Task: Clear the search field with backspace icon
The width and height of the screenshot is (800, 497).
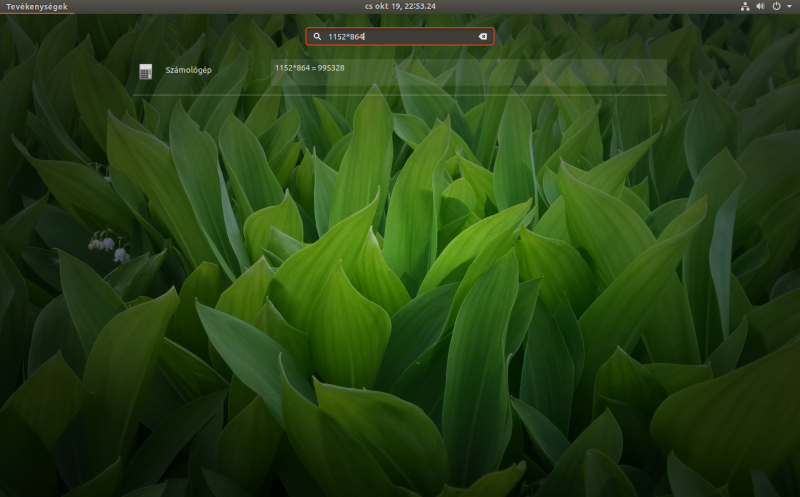Action: pyautogui.click(x=483, y=36)
